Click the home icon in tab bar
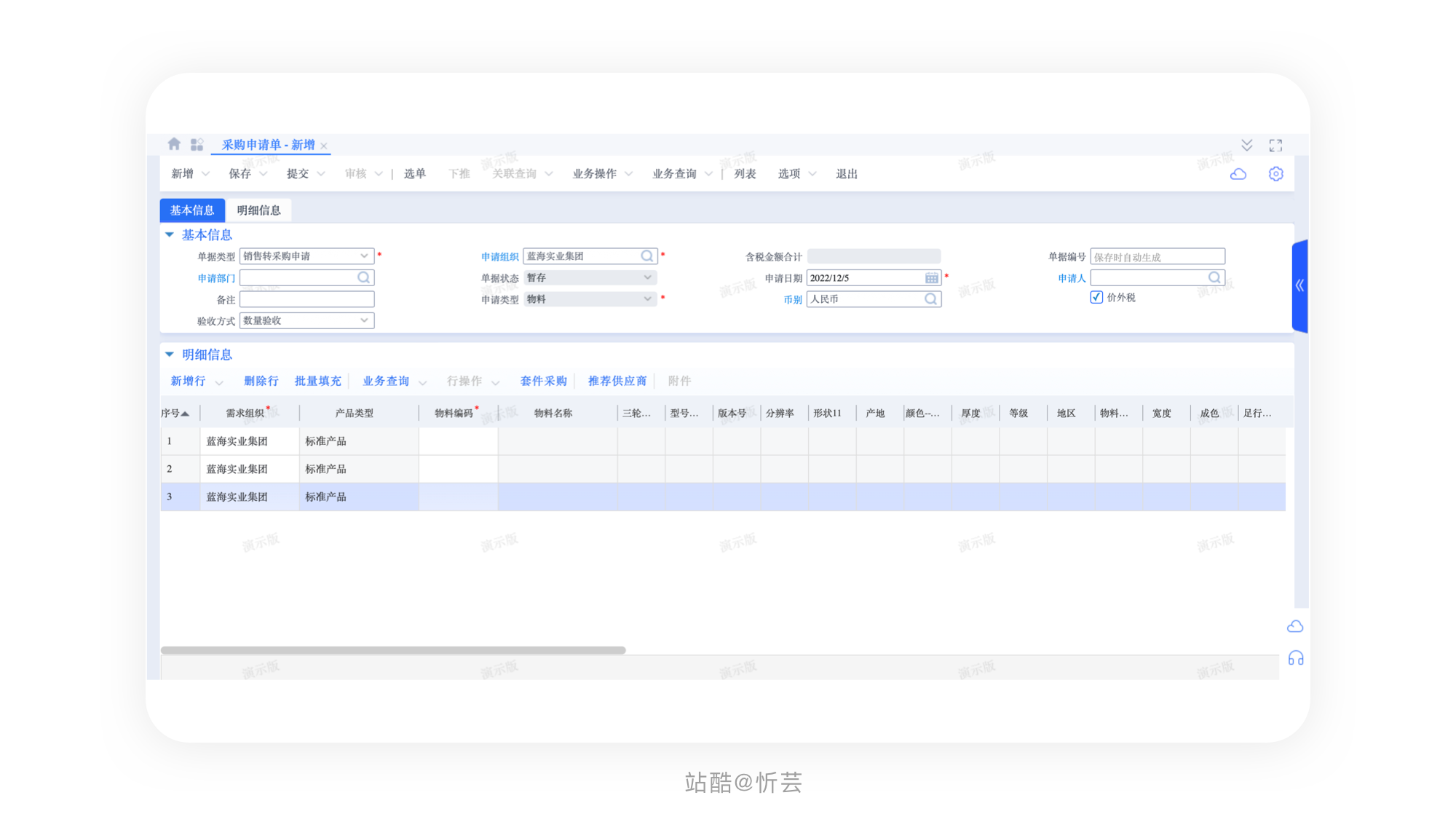This screenshot has height=814, width=1456. tap(173, 144)
